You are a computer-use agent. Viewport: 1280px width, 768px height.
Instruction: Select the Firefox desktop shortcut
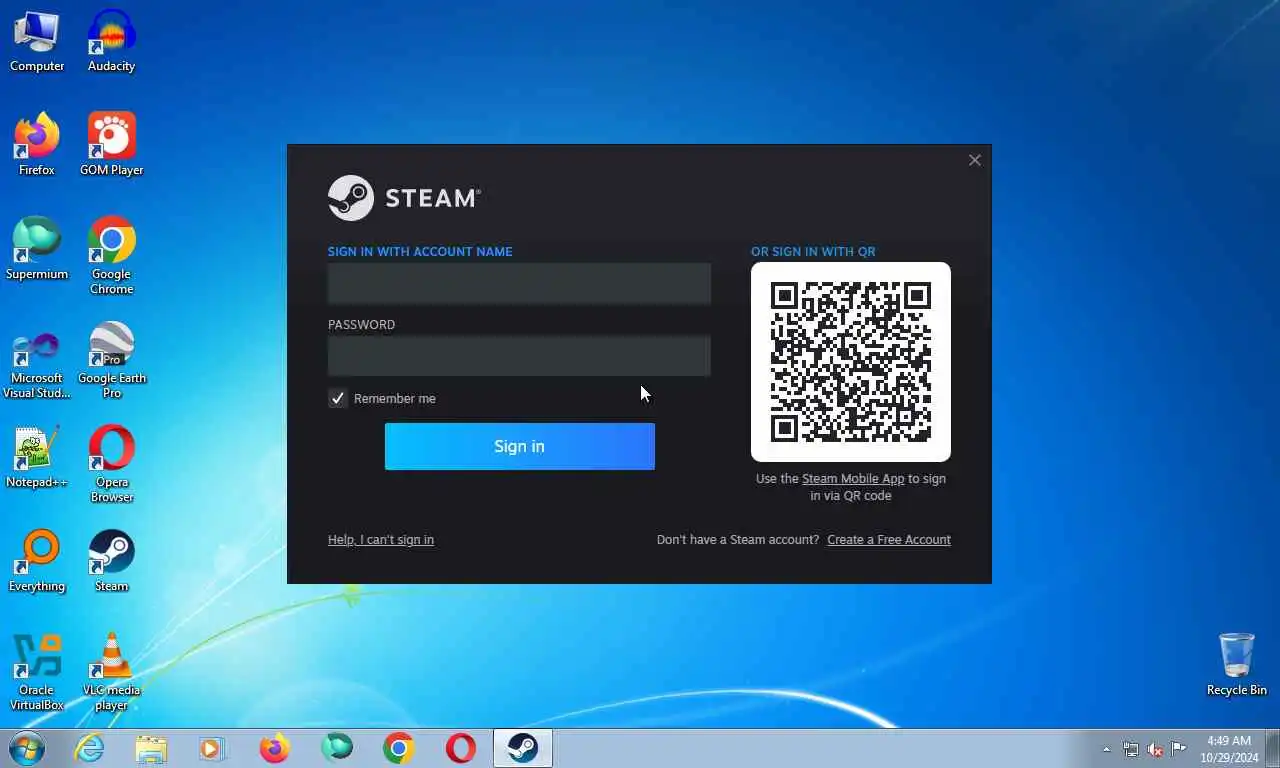[x=37, y=146]
